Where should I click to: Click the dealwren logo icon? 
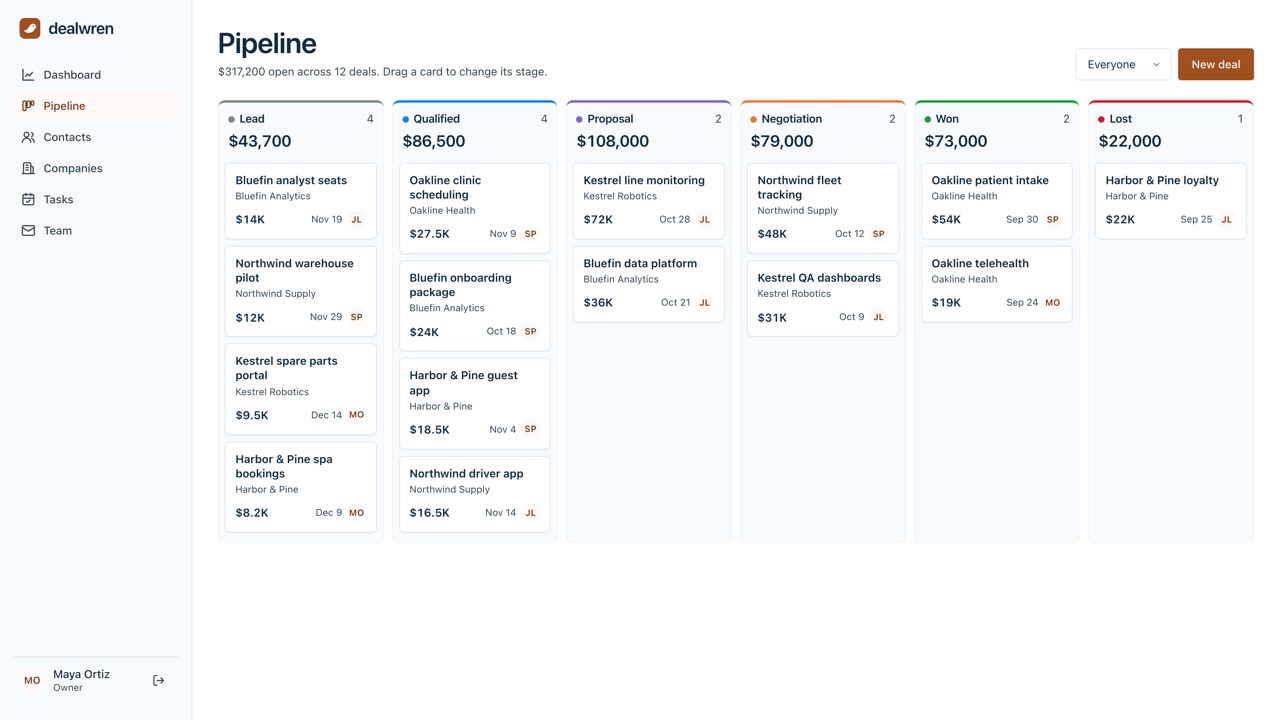[x=30, y=29]
